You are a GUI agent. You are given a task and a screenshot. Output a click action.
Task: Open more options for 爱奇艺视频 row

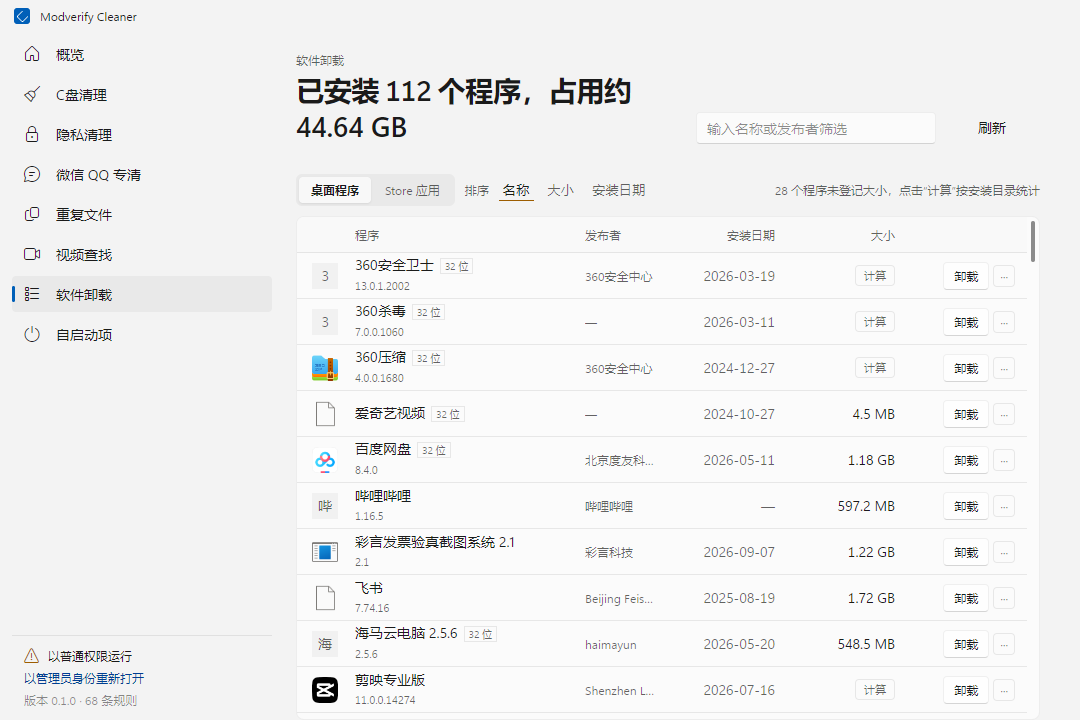[1004, 414]
